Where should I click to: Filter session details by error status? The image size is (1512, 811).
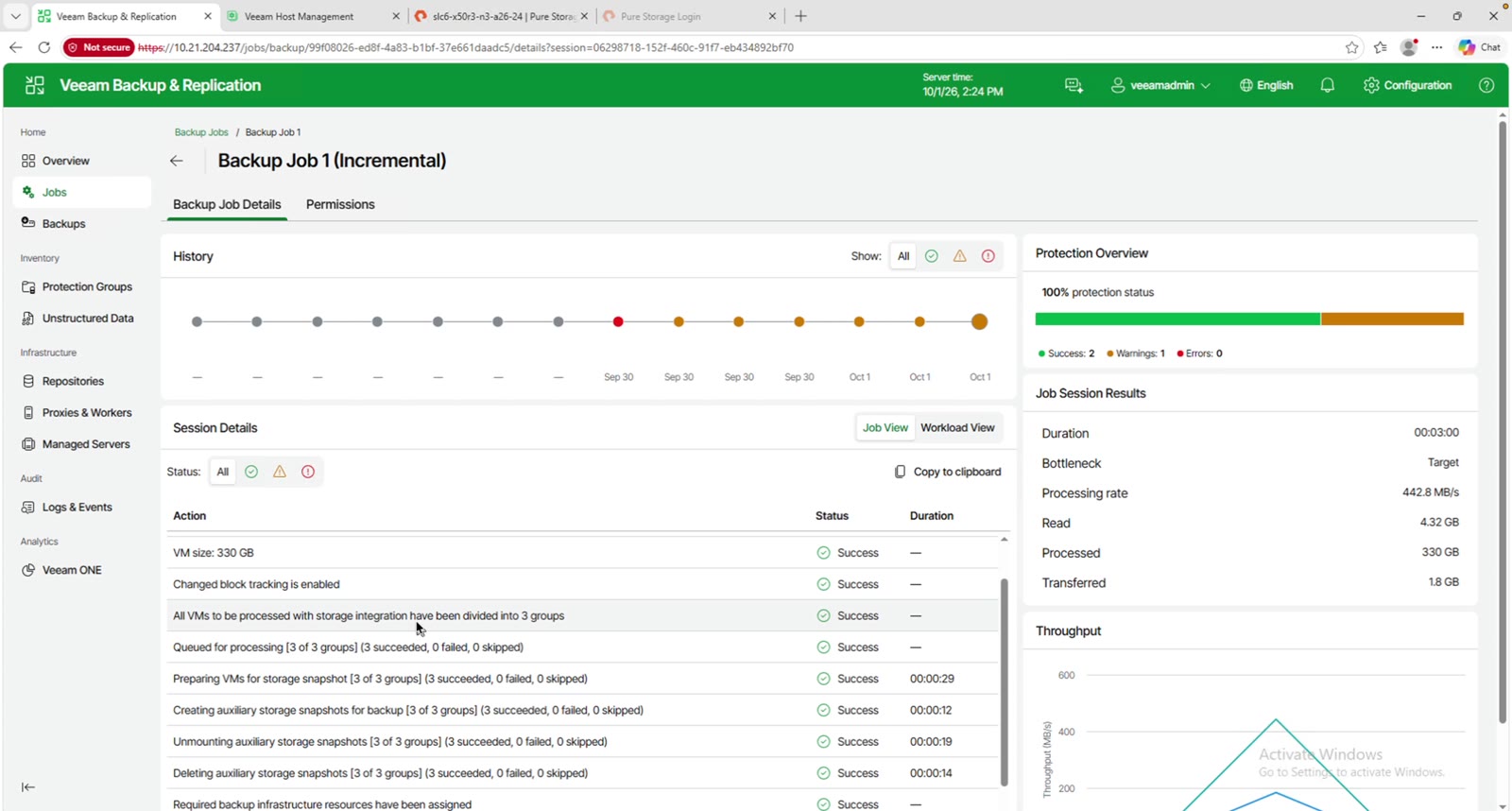click(308, 472)
